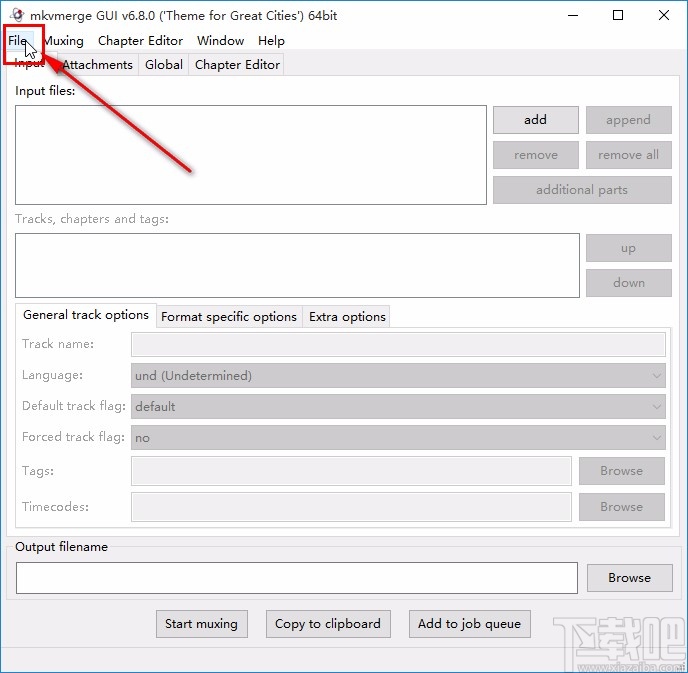Open the Help menu

coord(271,41)
